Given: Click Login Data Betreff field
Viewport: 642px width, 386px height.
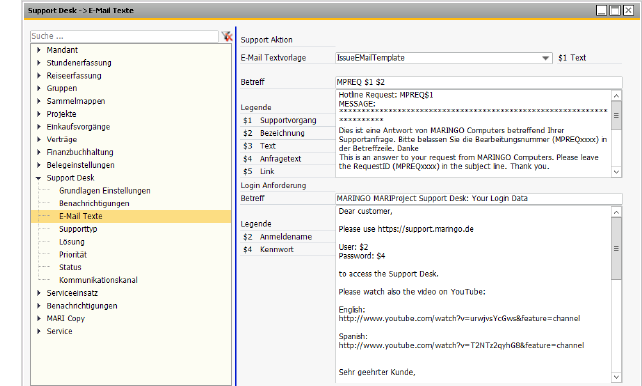Looking at the screenshot, I should (479, 199).
